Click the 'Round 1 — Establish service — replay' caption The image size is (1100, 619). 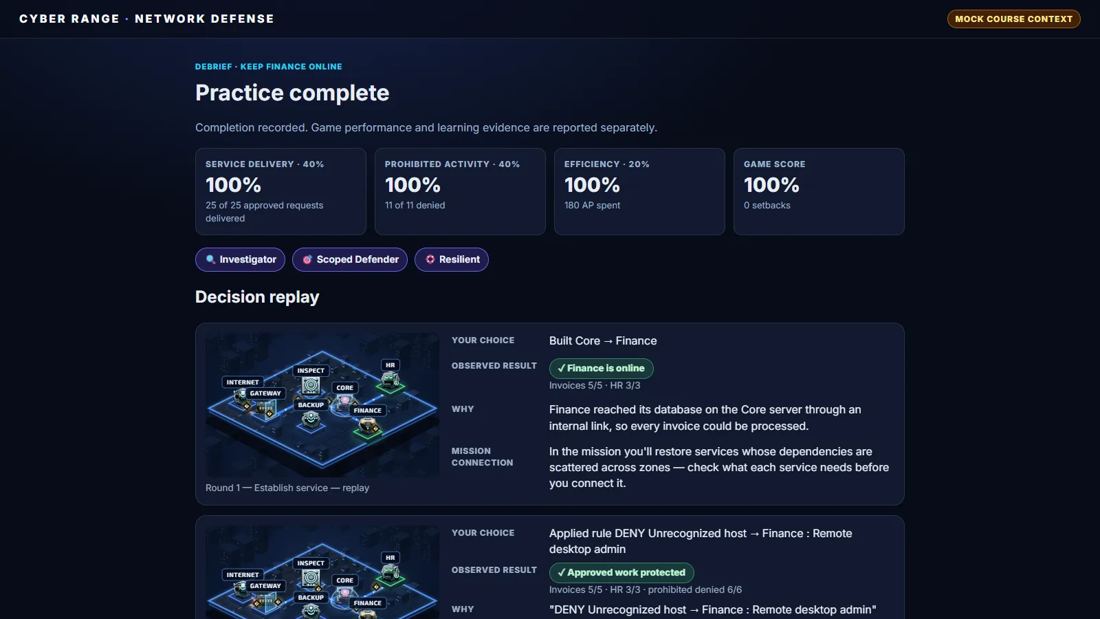[x=287, y=488]
